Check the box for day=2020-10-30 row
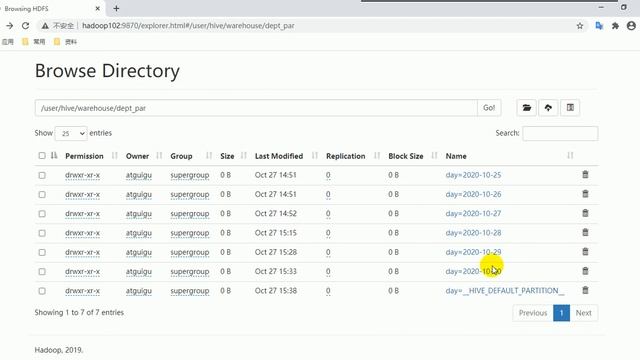640x360 pixels. (42, 271)
